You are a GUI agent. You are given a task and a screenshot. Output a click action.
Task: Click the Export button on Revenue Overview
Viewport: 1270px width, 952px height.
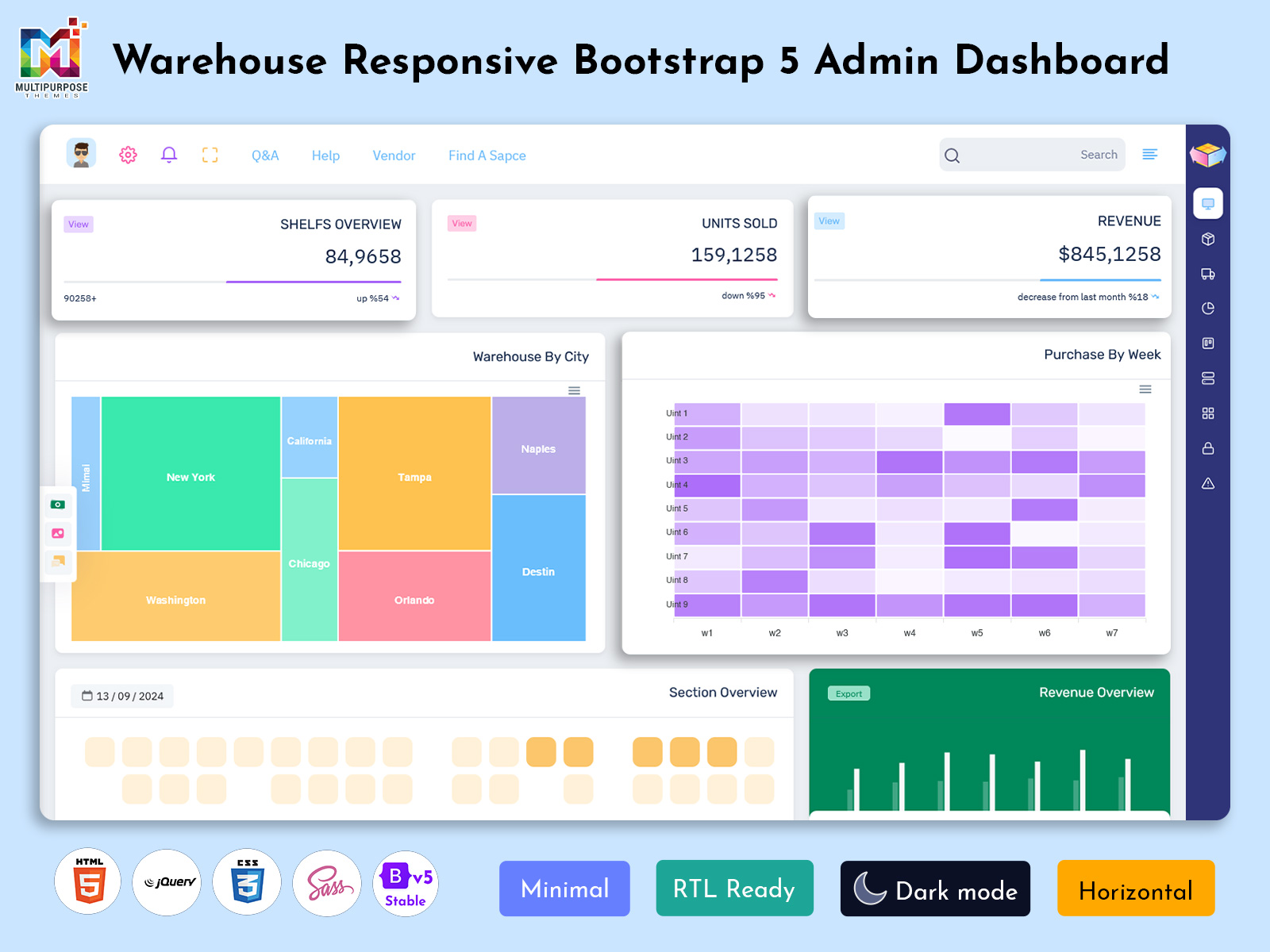[x=849, y=693]
